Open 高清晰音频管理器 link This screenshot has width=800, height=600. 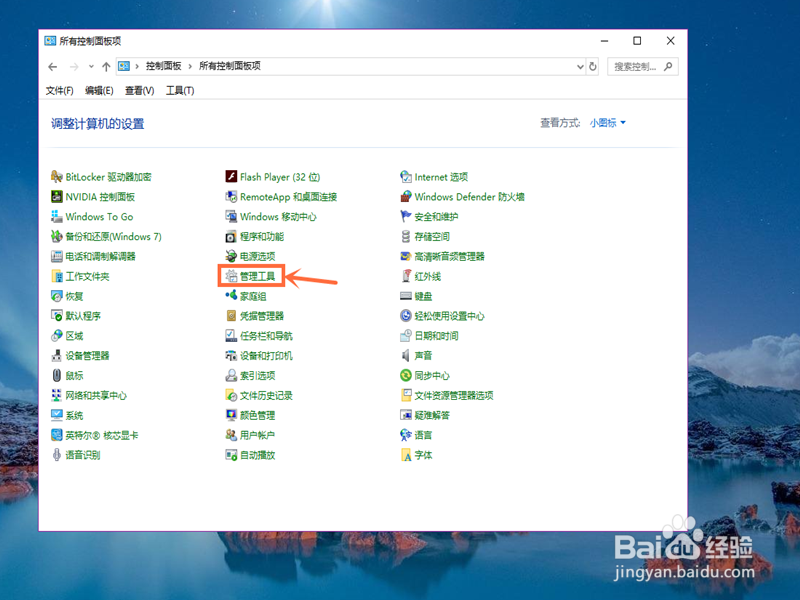[449, 256]
